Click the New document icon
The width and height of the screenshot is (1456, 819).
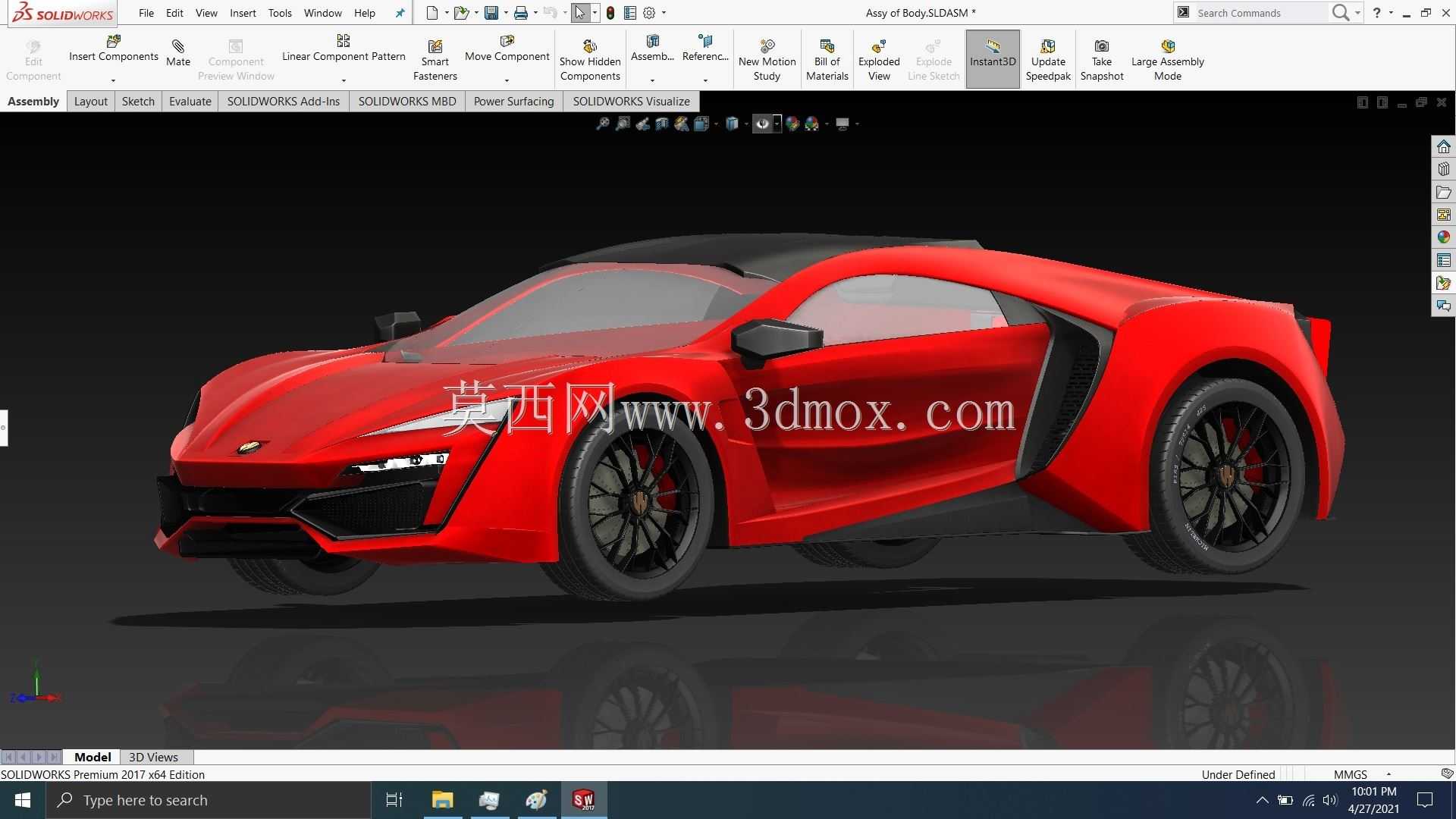pyautogui.click(x=431, y=13)
